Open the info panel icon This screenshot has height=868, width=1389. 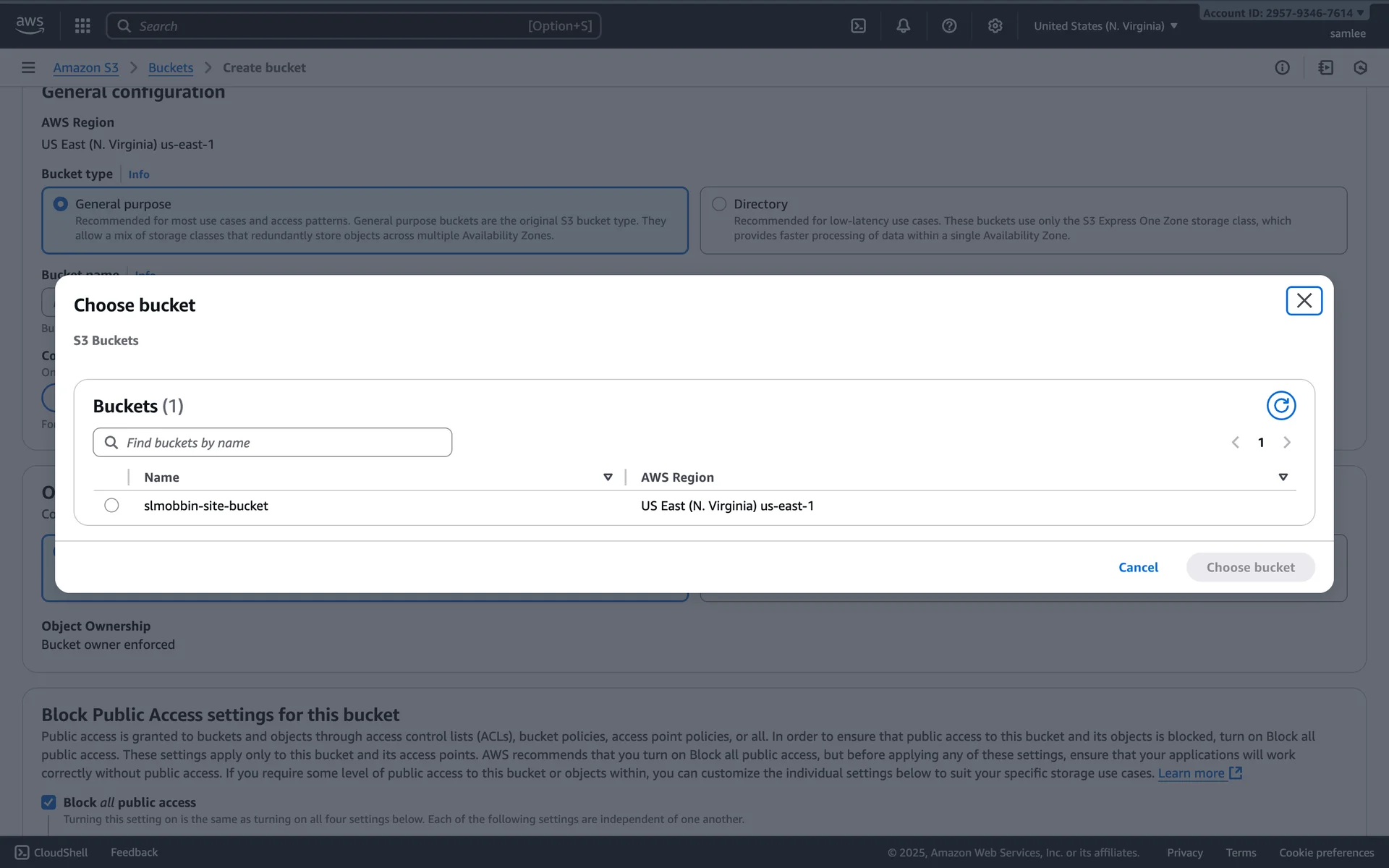1282,67
